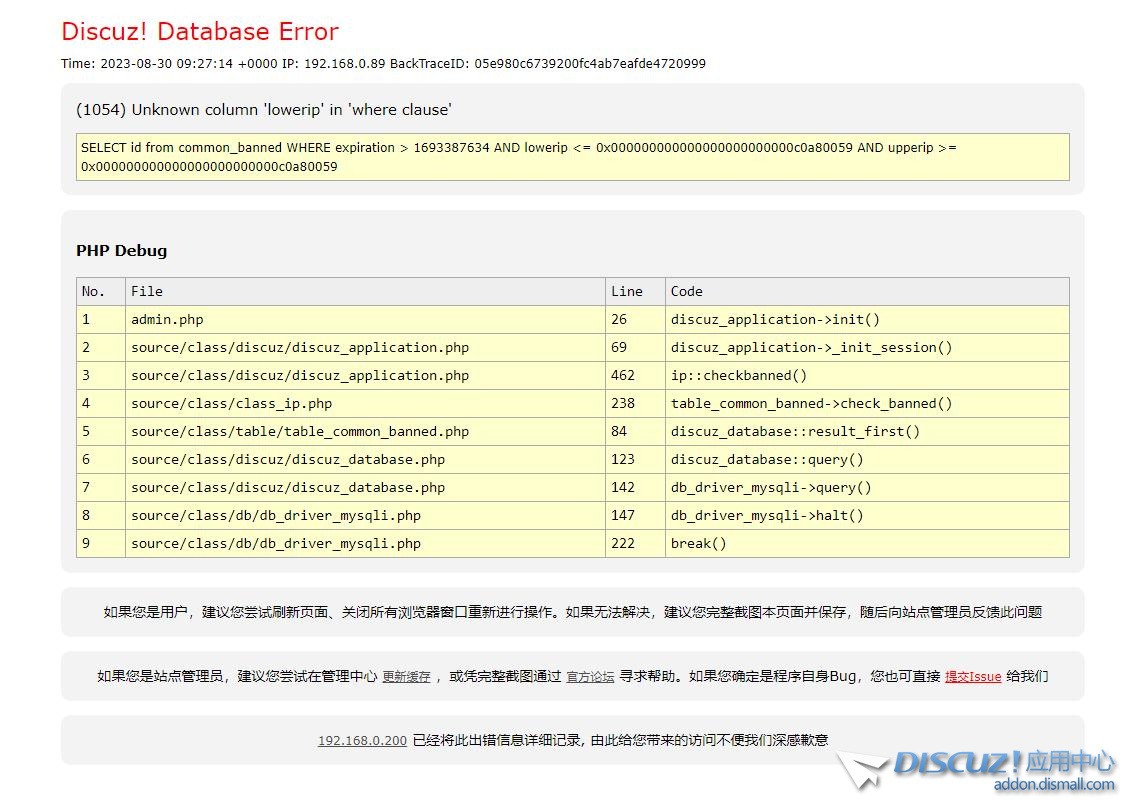Click the Unknown column 'lowerip' error message
1133x810 pixels.
[x=264, y=109]
